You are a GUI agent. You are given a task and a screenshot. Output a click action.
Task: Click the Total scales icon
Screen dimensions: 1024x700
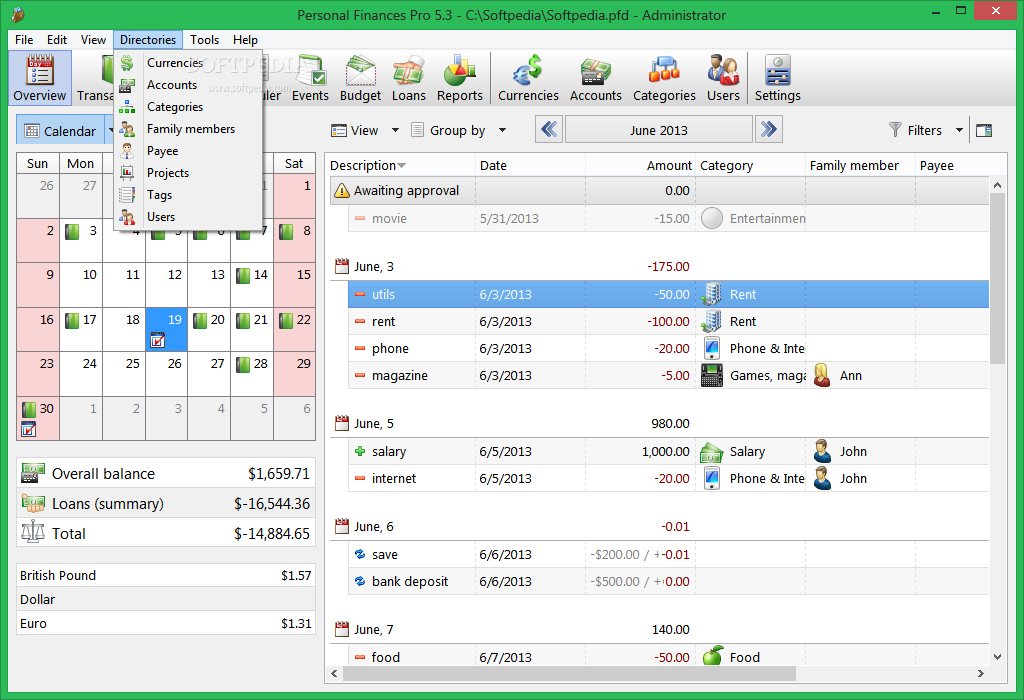(x=33, y=532)
